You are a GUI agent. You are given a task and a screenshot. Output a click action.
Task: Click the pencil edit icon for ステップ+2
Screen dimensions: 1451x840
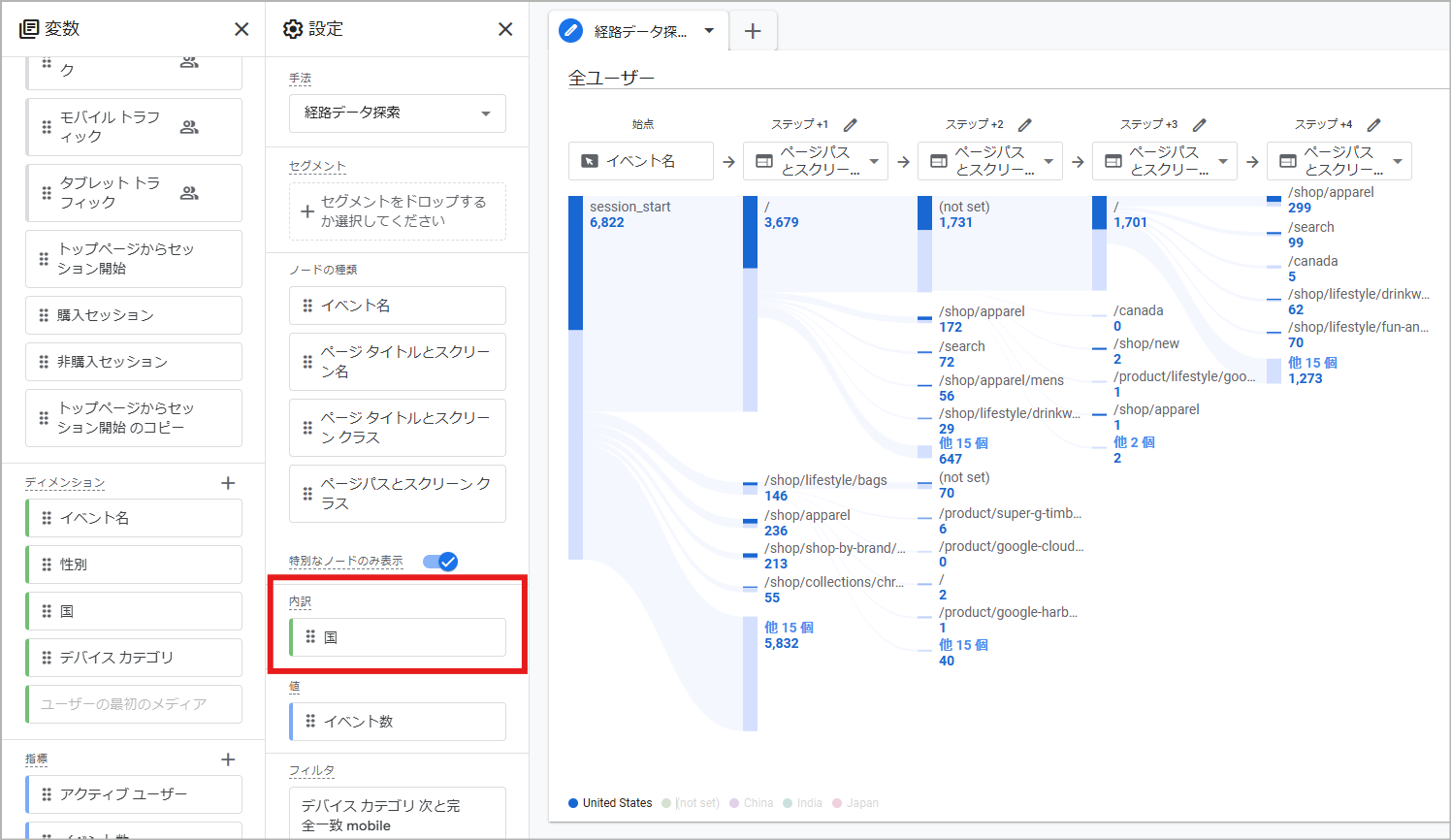pos(1025,125)
